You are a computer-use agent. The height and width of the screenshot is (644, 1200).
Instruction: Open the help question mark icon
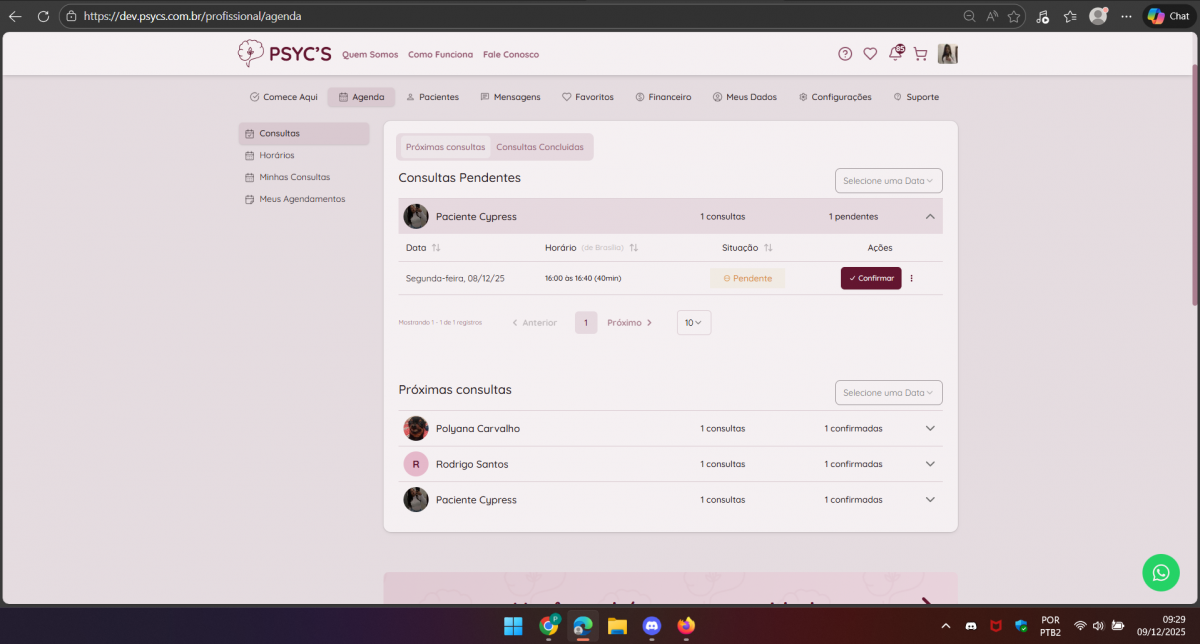pyautogui.click(x=845, y=54)
